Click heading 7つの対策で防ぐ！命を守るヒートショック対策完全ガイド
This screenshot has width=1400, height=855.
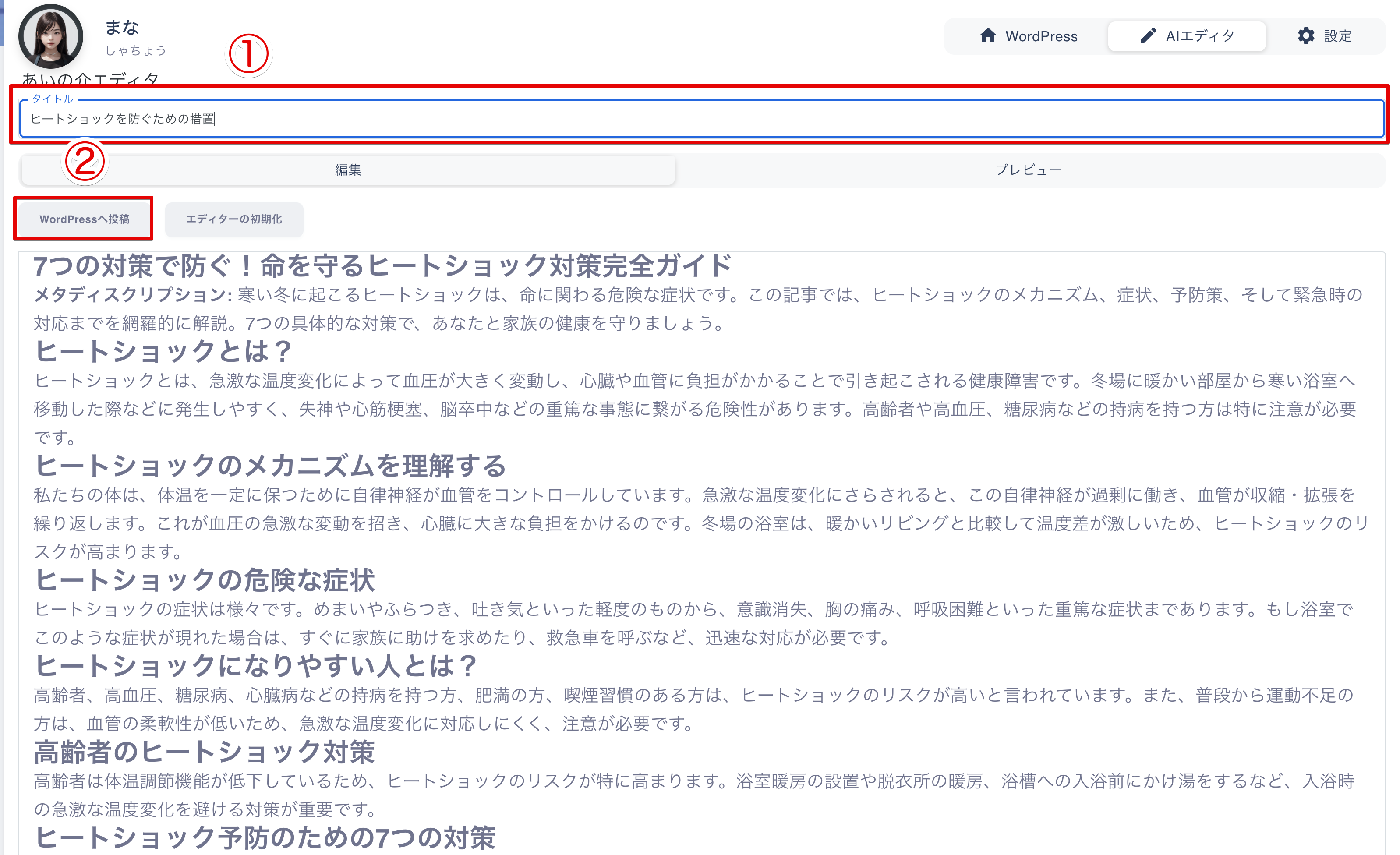(x=383, y=266)
